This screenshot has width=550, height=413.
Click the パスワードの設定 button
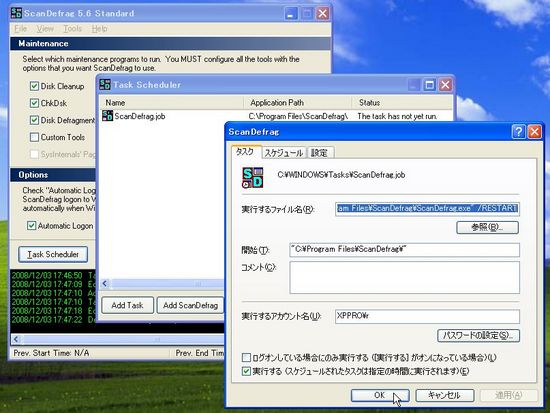click(478, 335)
